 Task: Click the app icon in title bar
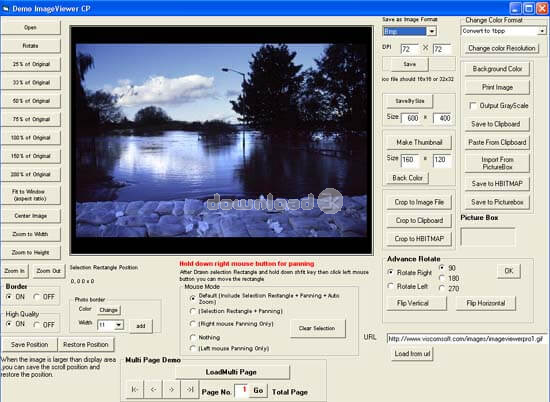point(5,8)
